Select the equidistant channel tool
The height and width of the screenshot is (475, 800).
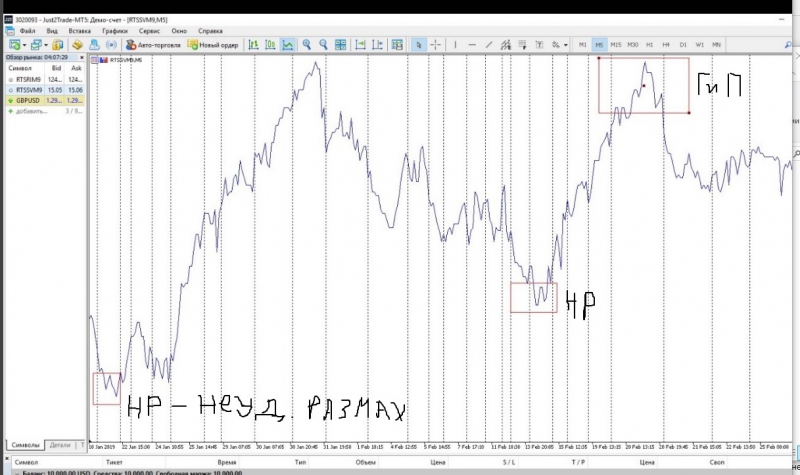coord(506,45)
